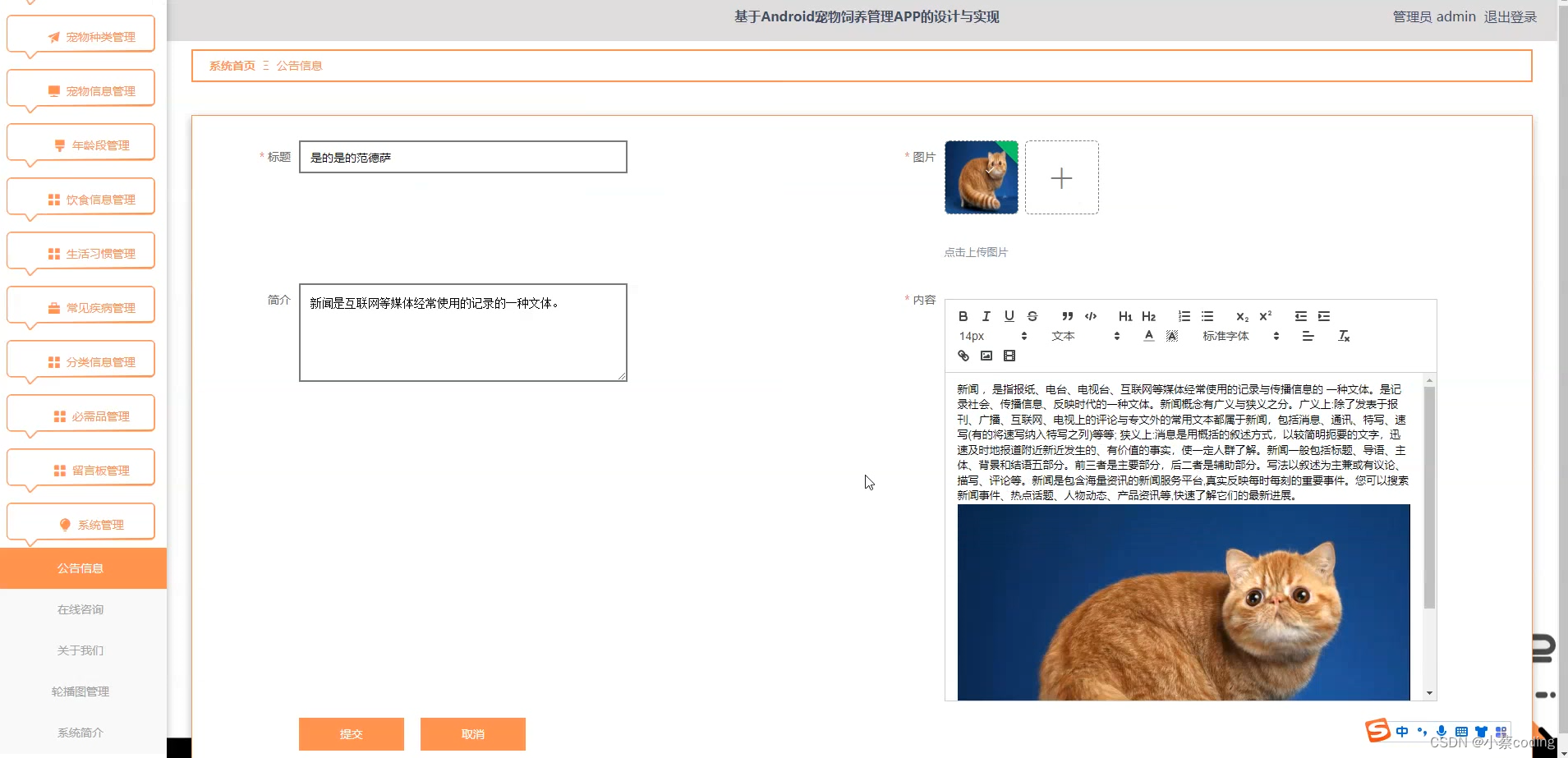Toggle bold formatting in the editor

pos(963,316)
